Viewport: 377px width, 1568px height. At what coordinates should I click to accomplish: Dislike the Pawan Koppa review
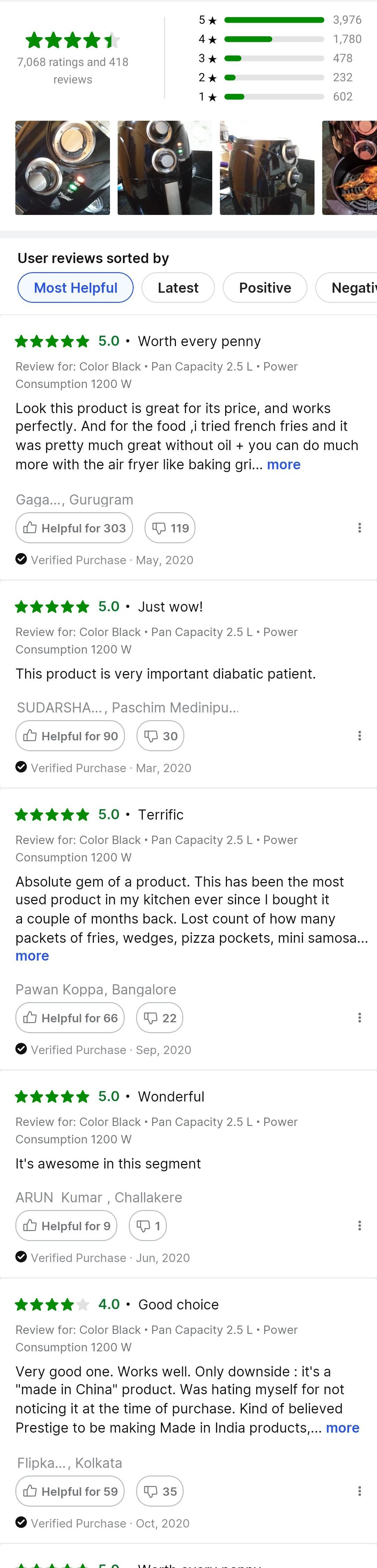[x=160, y=1017]
